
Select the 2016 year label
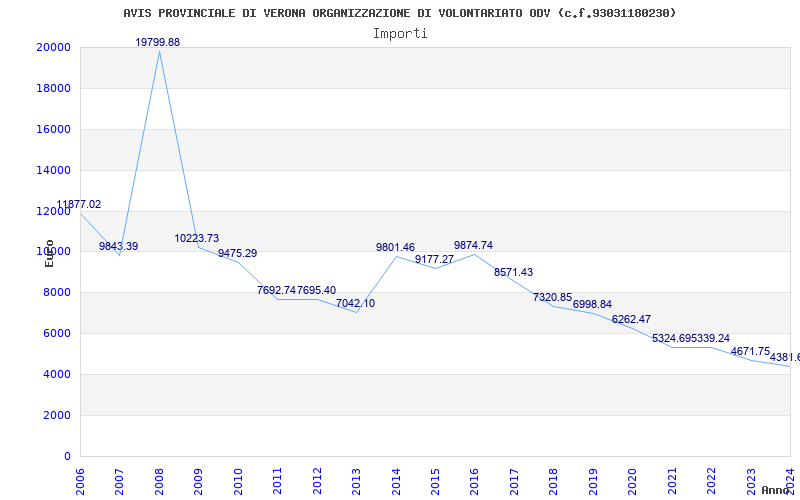(x=474, y=481)
